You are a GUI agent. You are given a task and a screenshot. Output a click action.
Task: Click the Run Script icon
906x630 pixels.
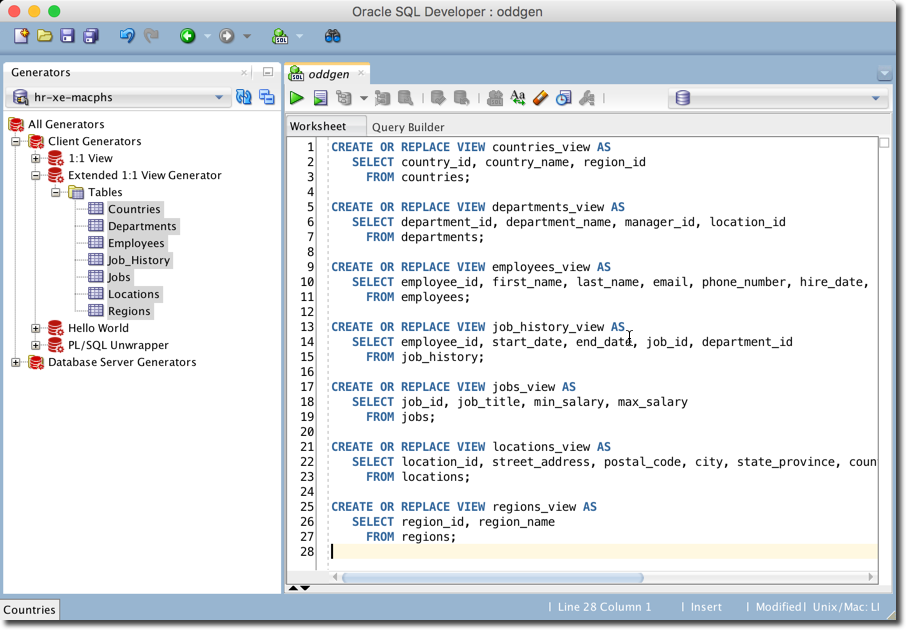[x=320, y=98]
